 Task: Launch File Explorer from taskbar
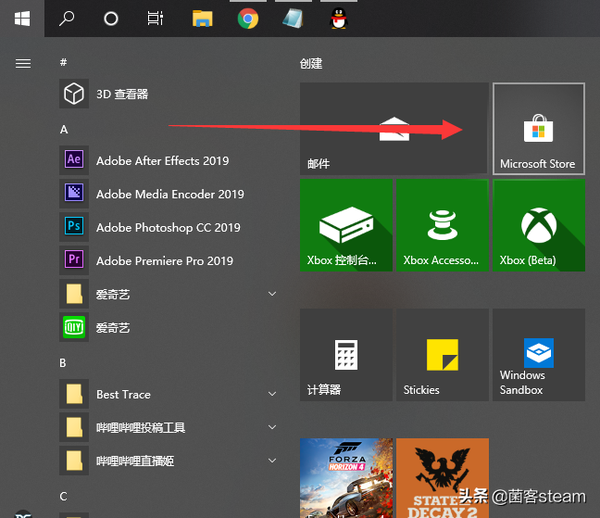click(202, 18)
